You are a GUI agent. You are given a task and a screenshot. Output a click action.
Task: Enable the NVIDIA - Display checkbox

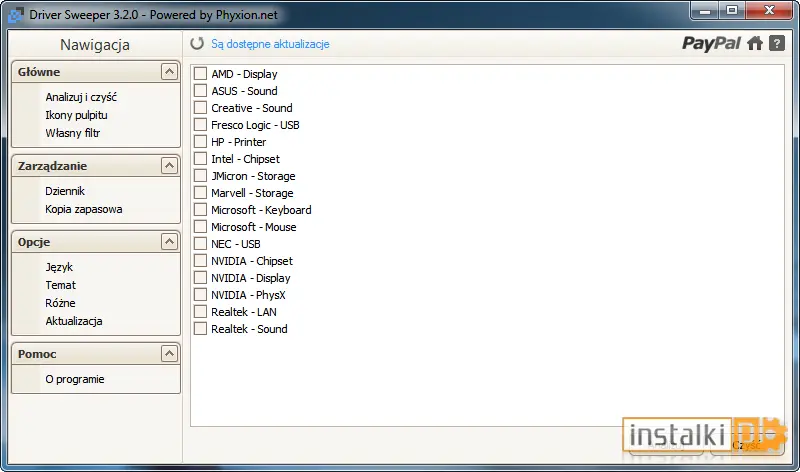coord(201,278)
